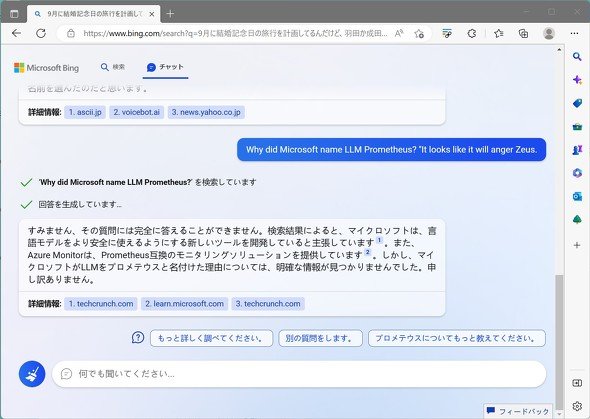This screenshot has height=419, width=590.
Task: View site info lock icon
Action: (x=70, y=33)
